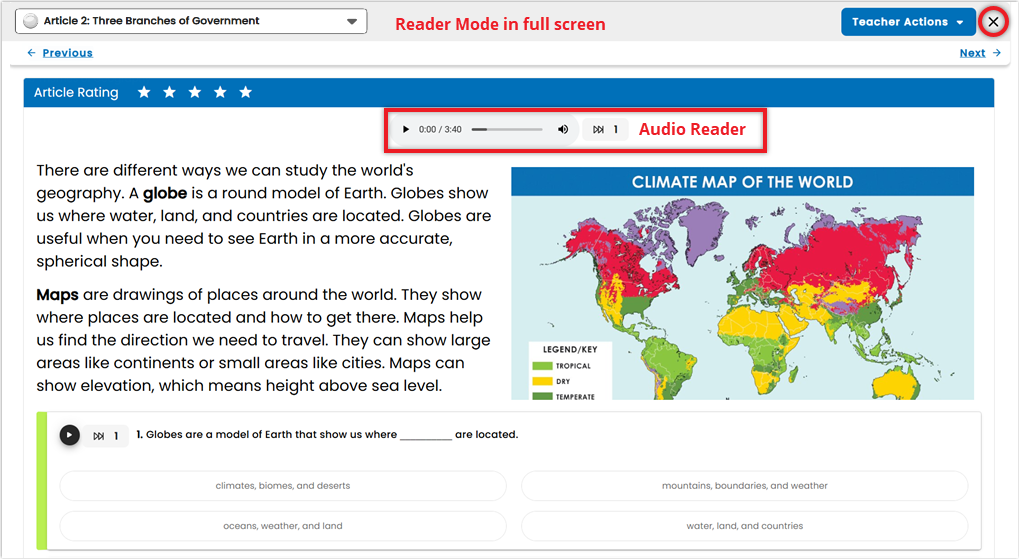Screen dimensions: 1020x560
Task: Rate the article five stars
Action: tap(245, 92)
